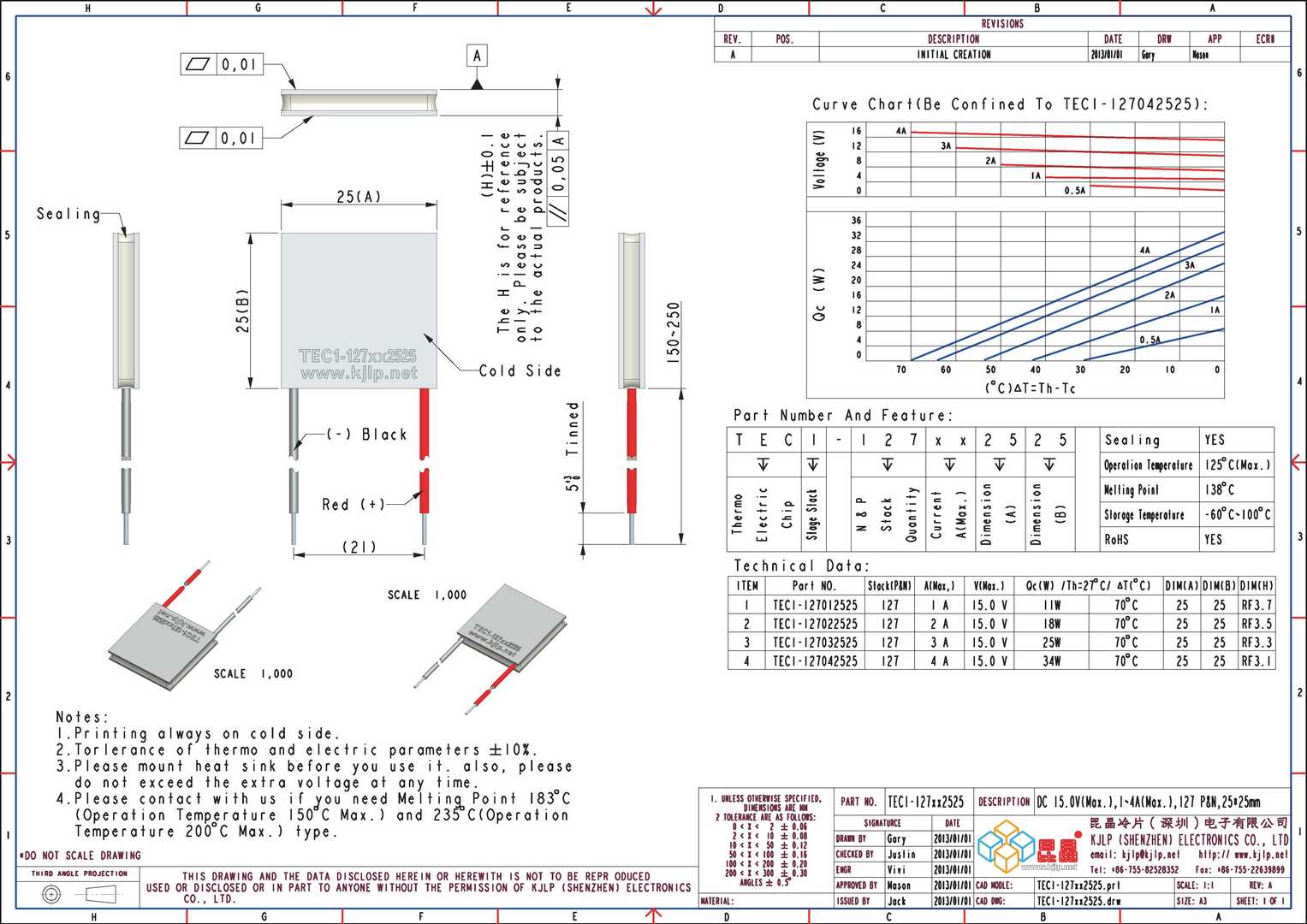Image resolution: width=1307 pixels, height=924 pixels.
Task: Select the square top view of the module
Action: click(359, 311)
